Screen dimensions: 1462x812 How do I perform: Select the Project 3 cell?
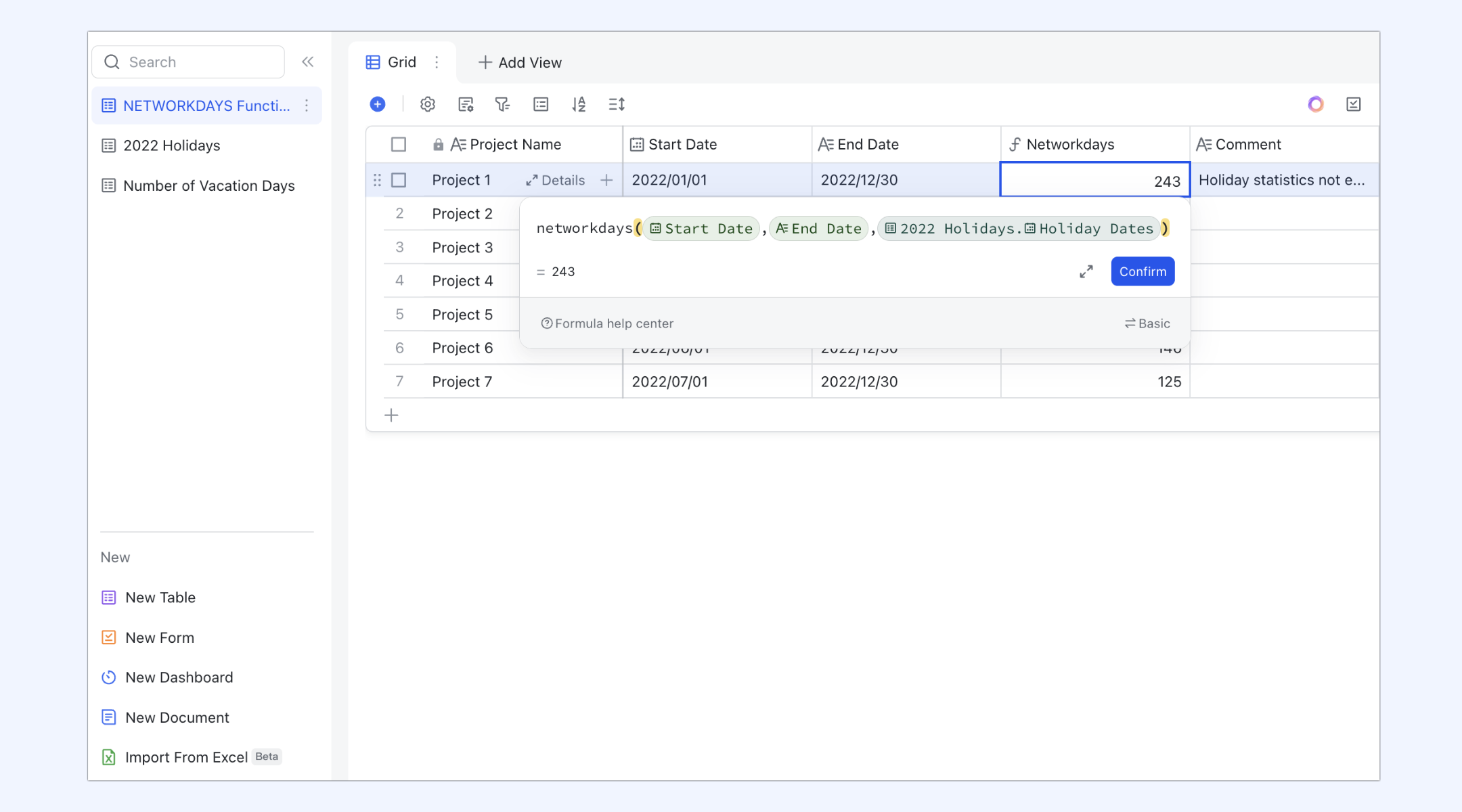(x=472, y=248)
